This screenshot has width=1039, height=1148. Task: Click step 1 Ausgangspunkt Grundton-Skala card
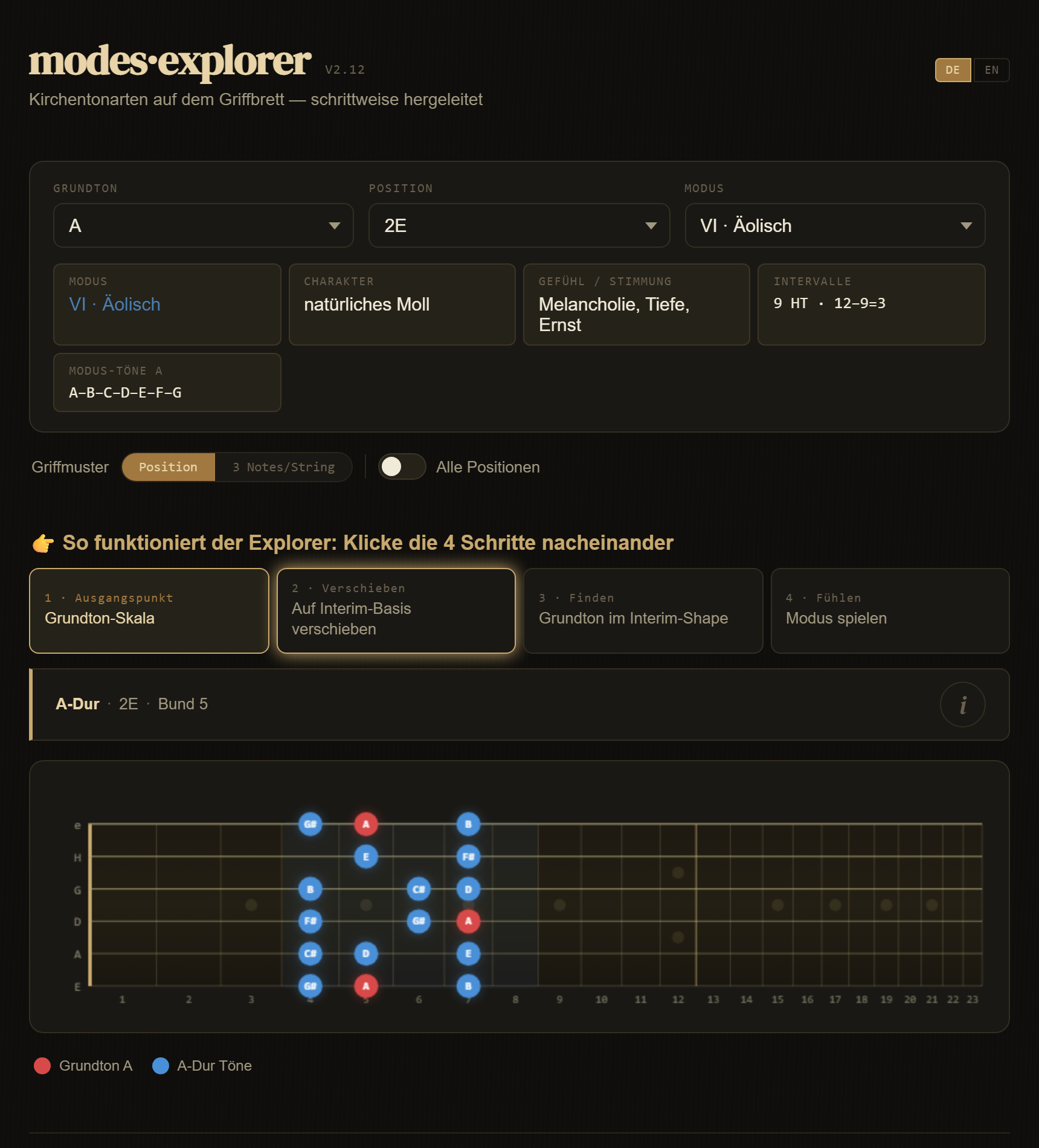(x=149, y=611)
